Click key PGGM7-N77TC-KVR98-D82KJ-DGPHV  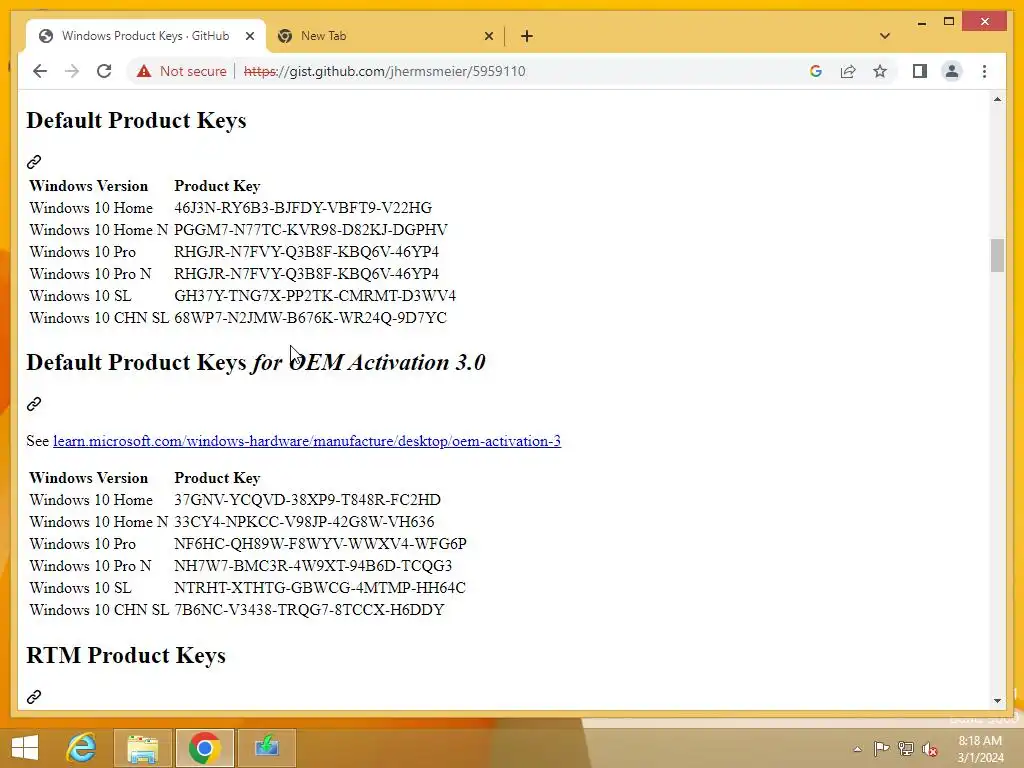(x=311, y=230)
